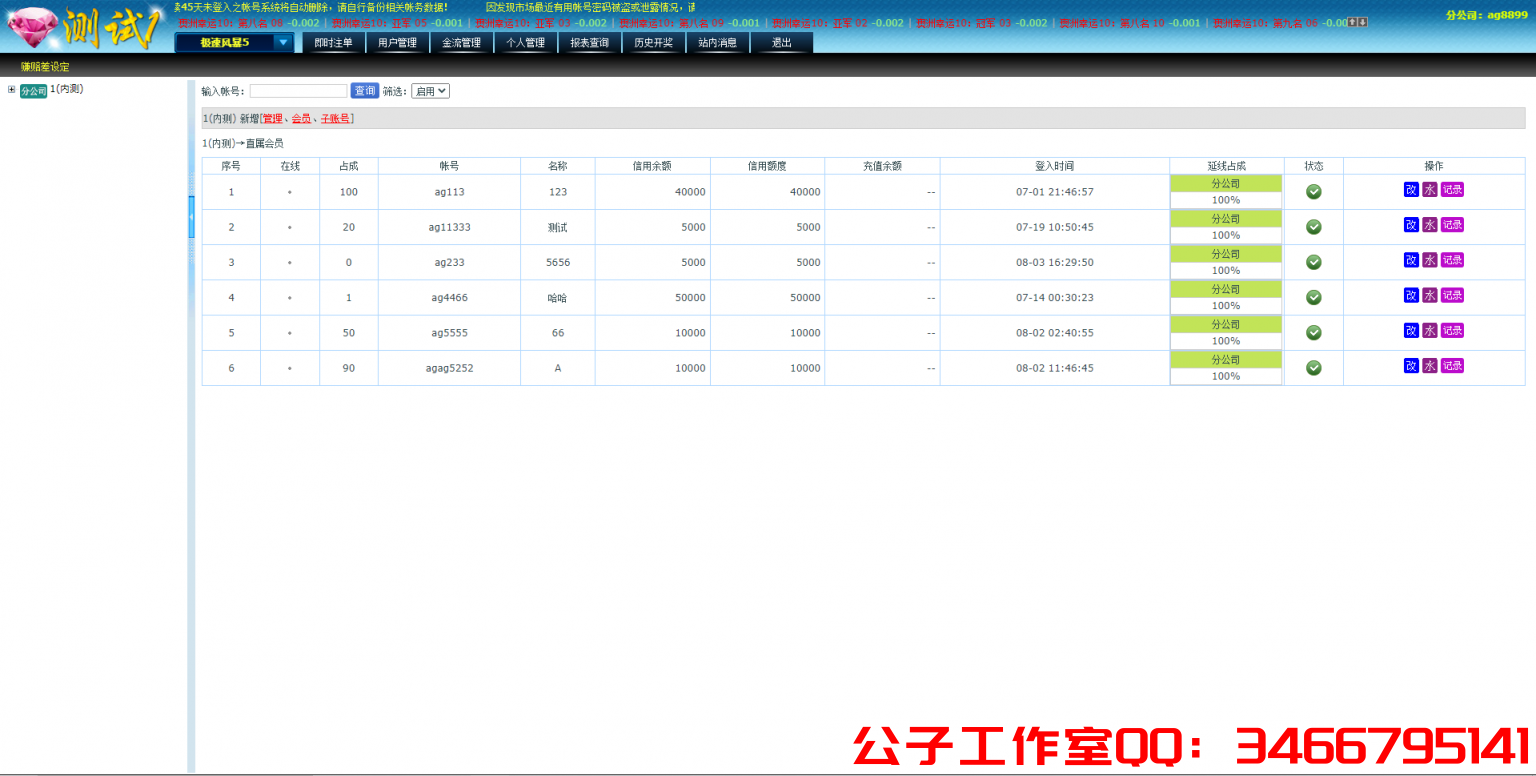Screen dimensions: 1536x776
Task: Open 记录 records for agag5252
Action: point(1452,366)
